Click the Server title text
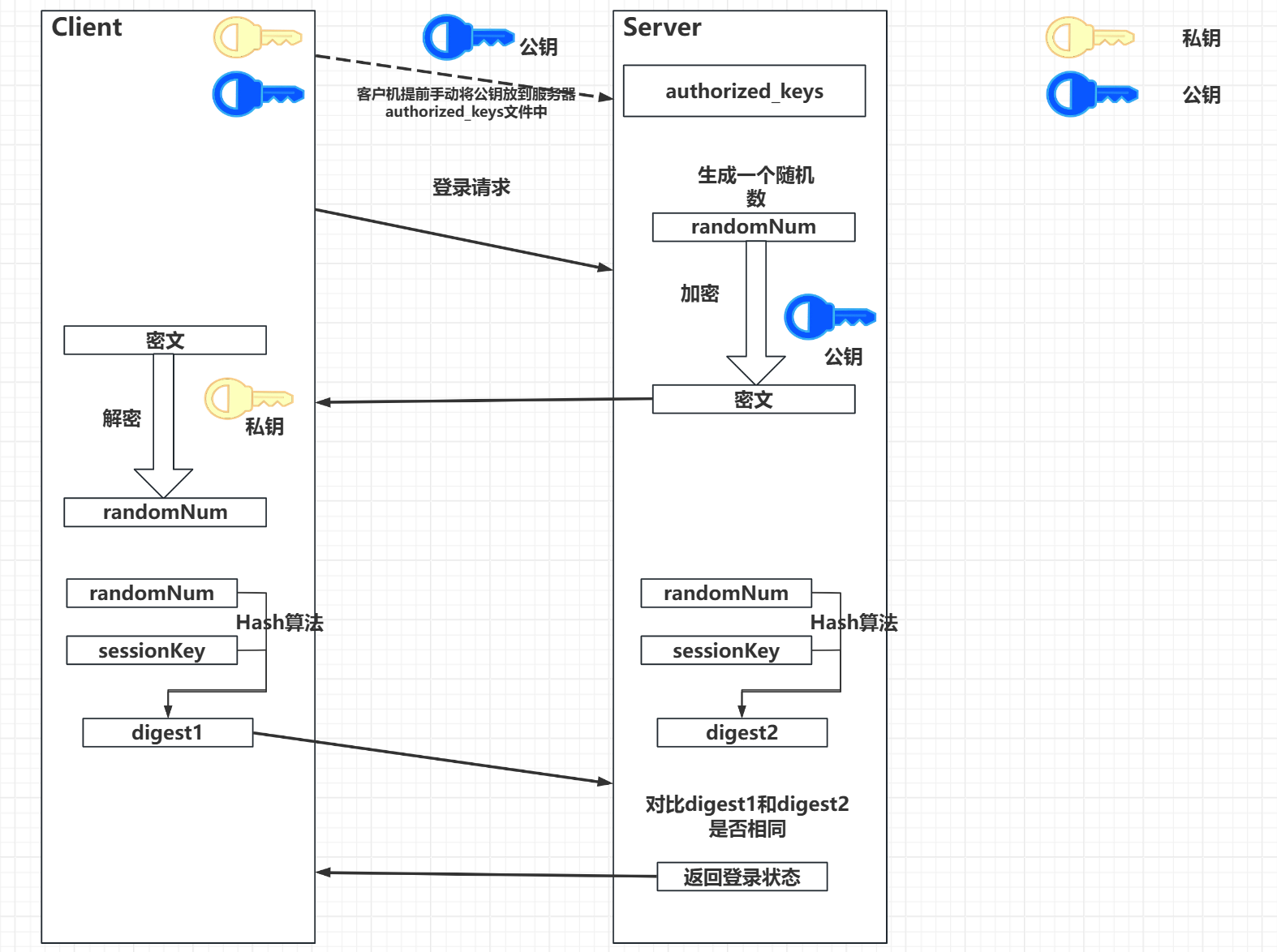The image size is (1277, 952). click(x=662, y=27)
